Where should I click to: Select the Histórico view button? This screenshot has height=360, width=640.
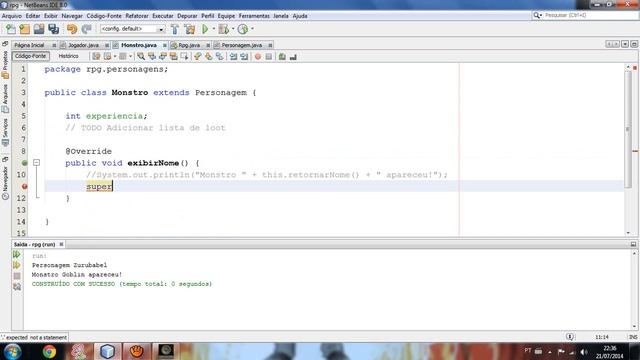pos(69,56)
